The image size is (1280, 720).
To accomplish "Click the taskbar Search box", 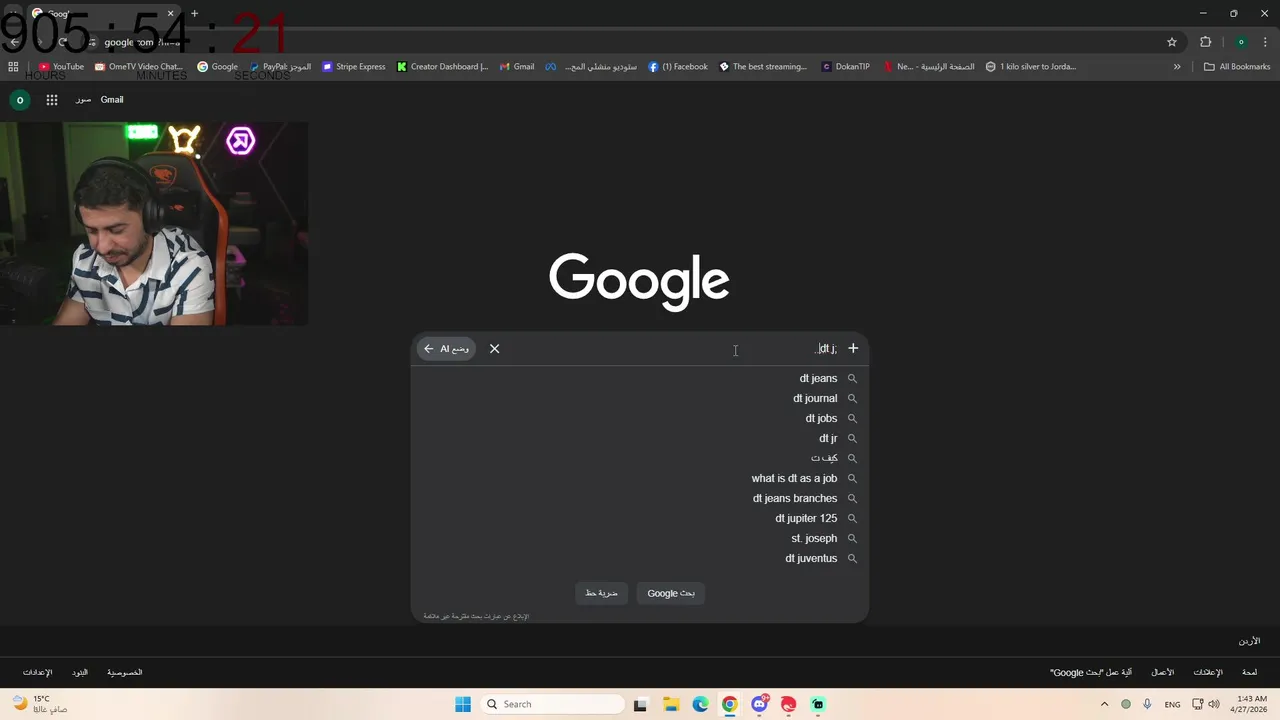I will tap(552, 704).
